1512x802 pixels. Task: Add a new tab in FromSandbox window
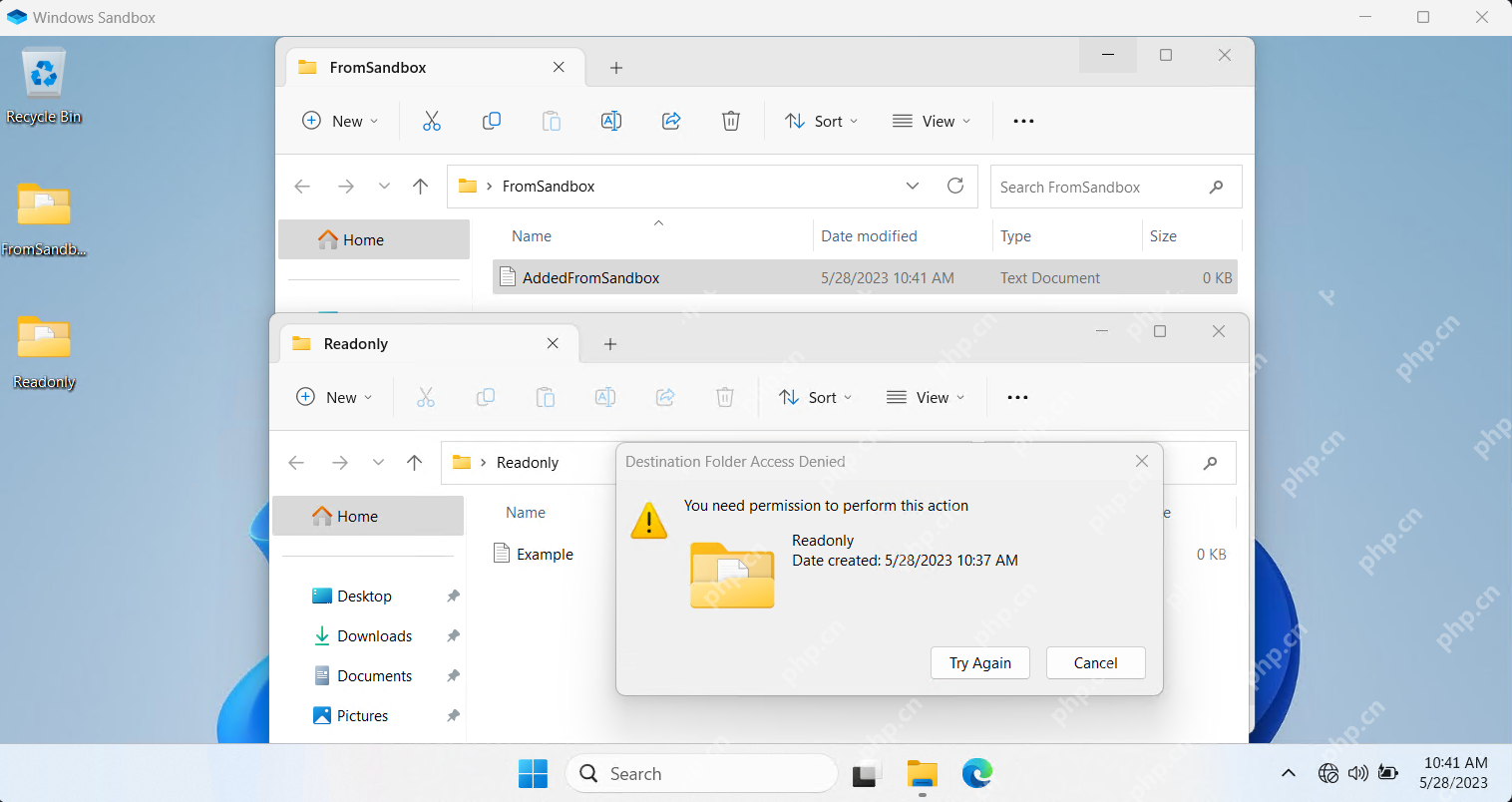(x=616, y=67)
